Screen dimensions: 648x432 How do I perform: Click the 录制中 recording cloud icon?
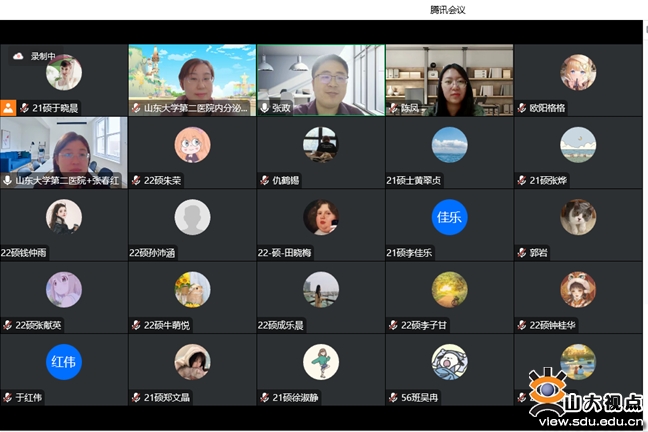click(18, 57)
